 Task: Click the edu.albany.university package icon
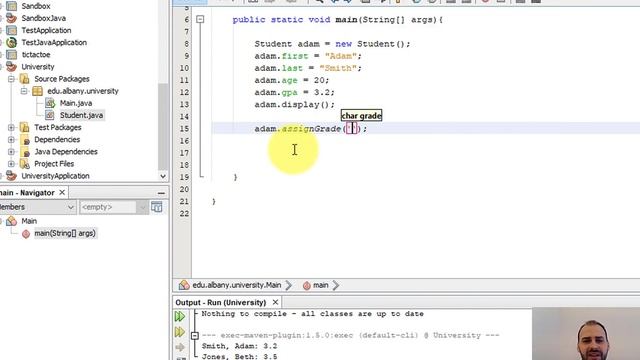click(37, 91)
